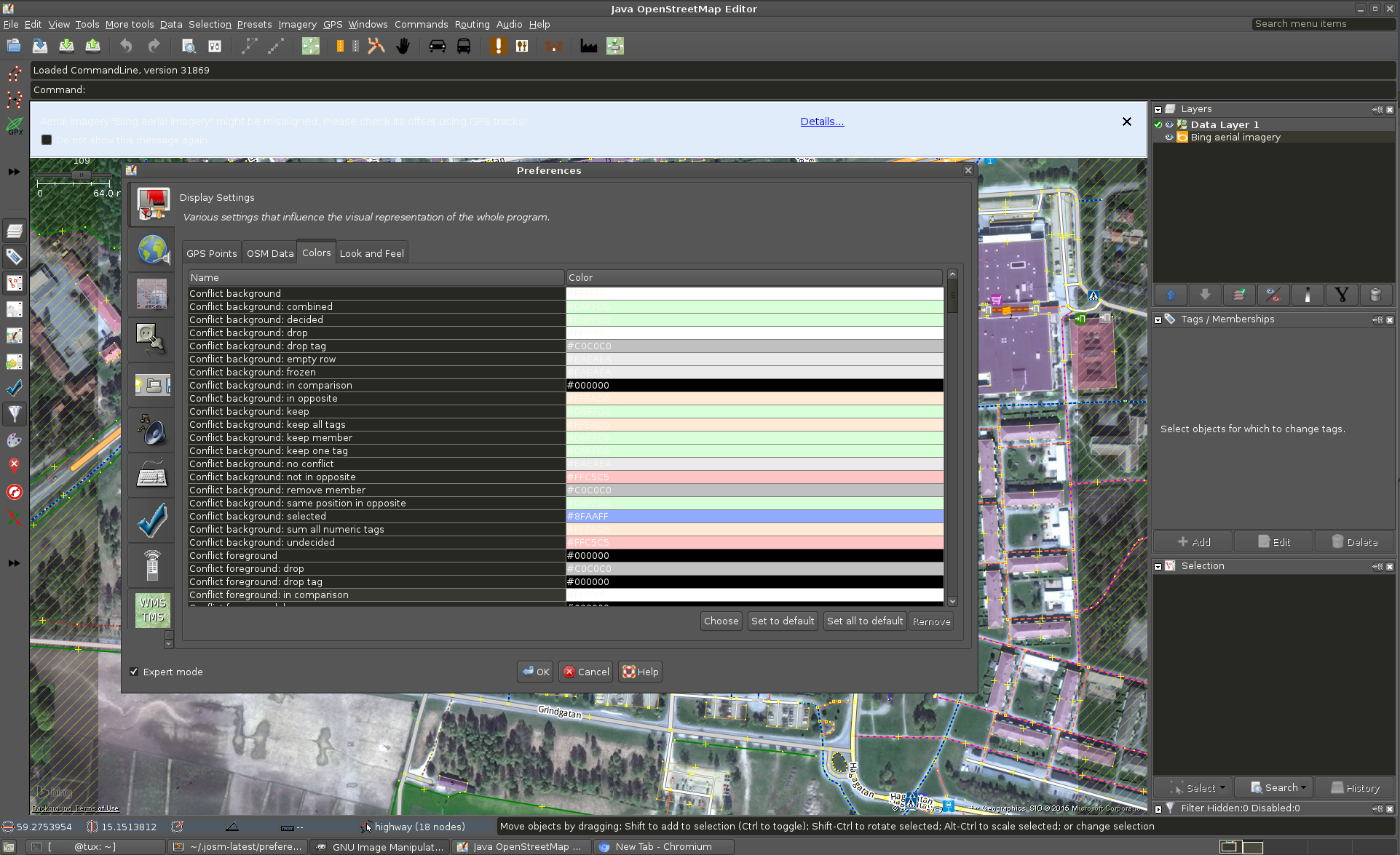
Task: Collapse the Tags / Memberships panel
Action: 1158,319
